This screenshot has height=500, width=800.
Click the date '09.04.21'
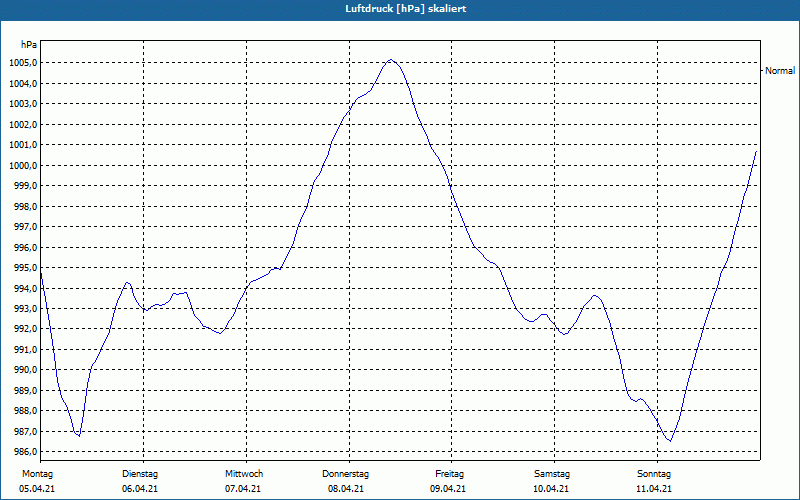(x=448, y=489)
